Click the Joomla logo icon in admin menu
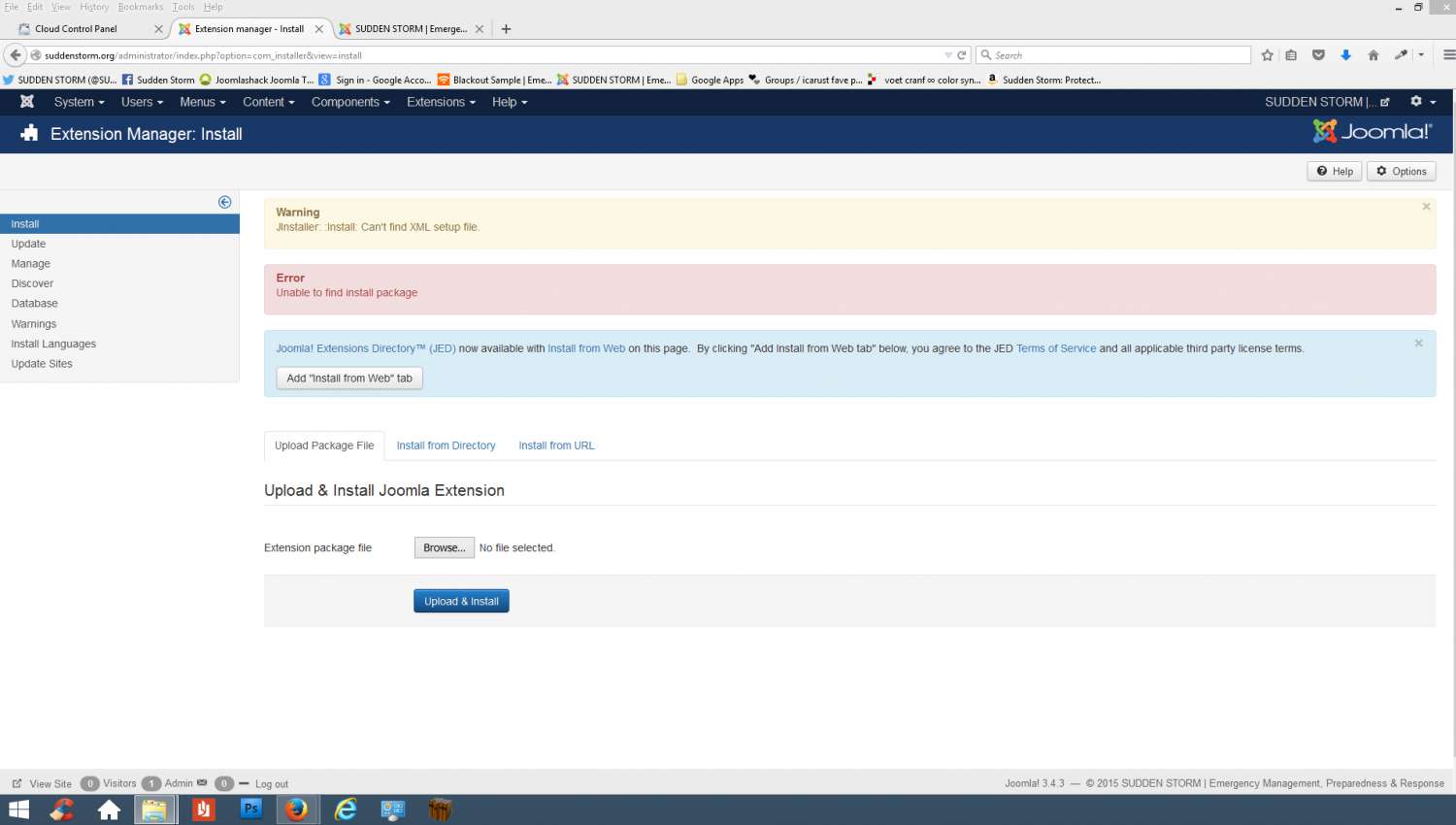This screenshot has height=825, width=1456. click(27, 102)
